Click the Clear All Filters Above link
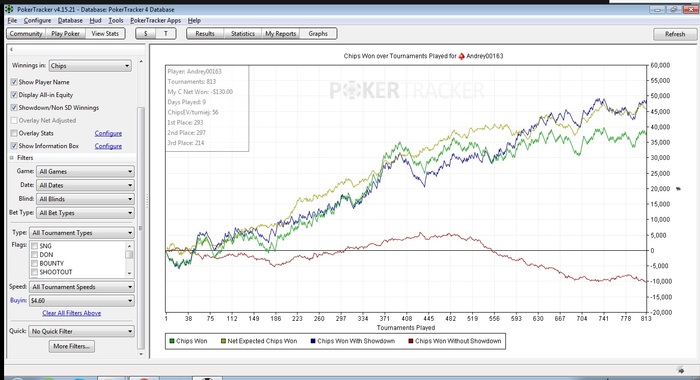 pos(71,313)
